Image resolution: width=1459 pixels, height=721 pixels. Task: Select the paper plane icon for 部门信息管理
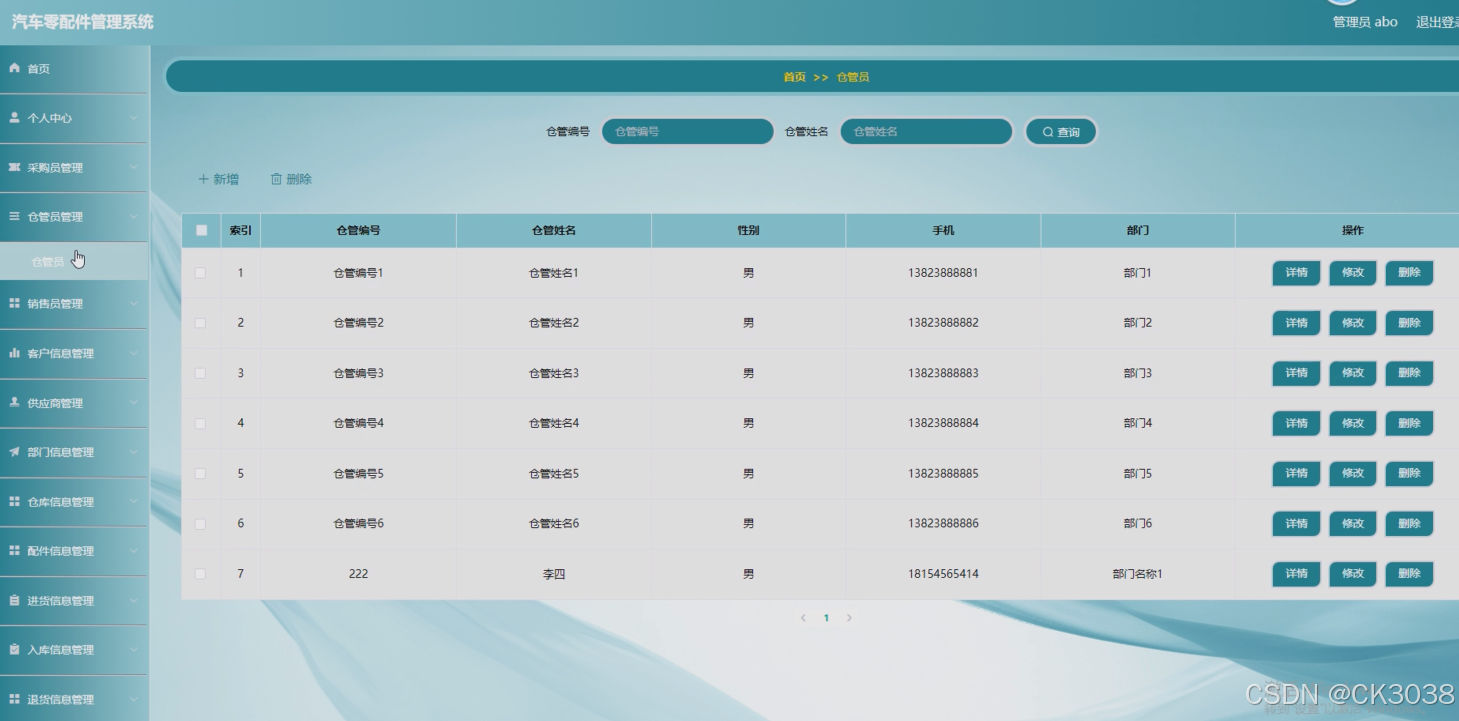coord(12,452)
